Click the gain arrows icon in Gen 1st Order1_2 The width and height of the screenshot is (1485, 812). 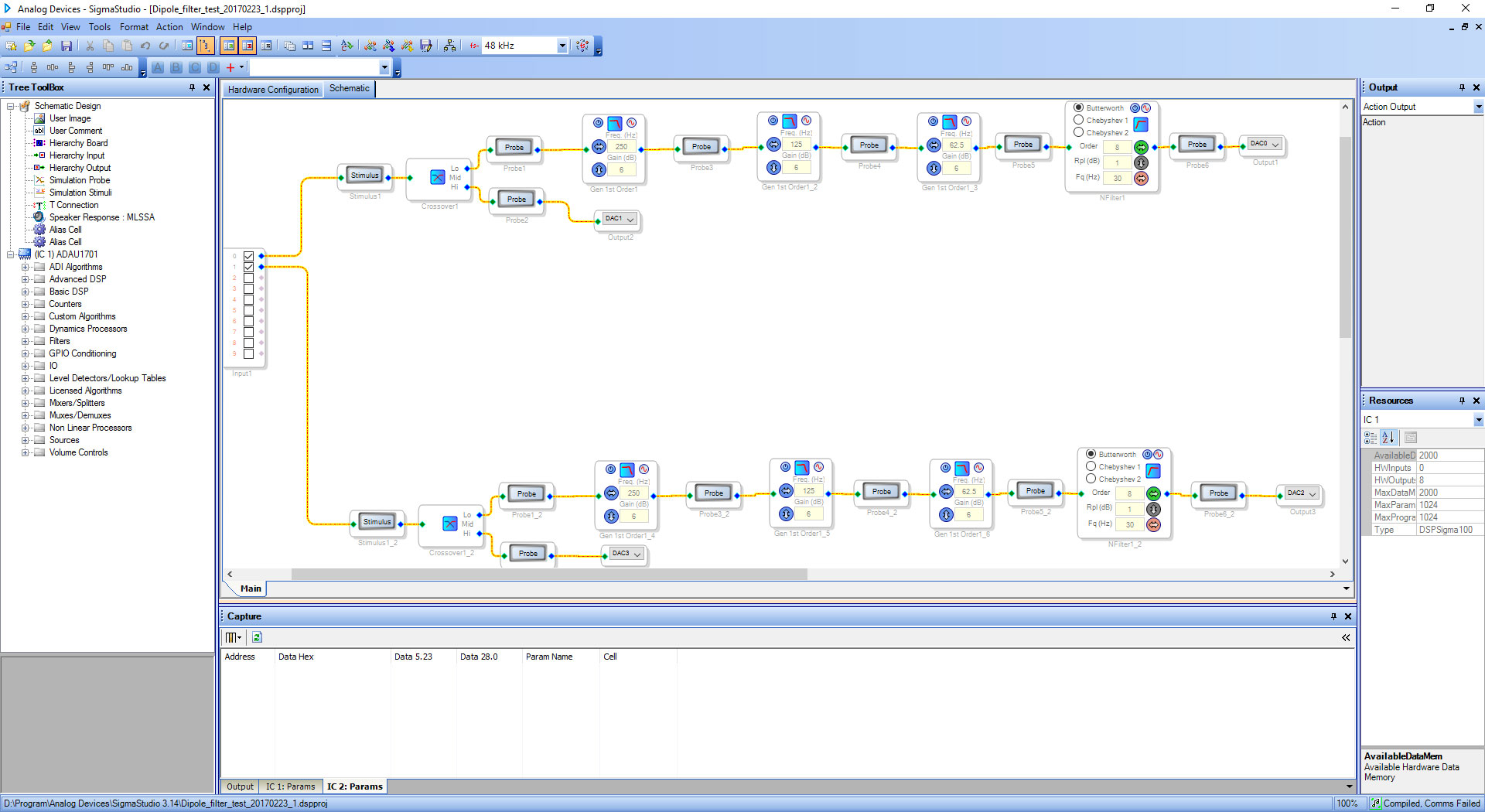774,167
